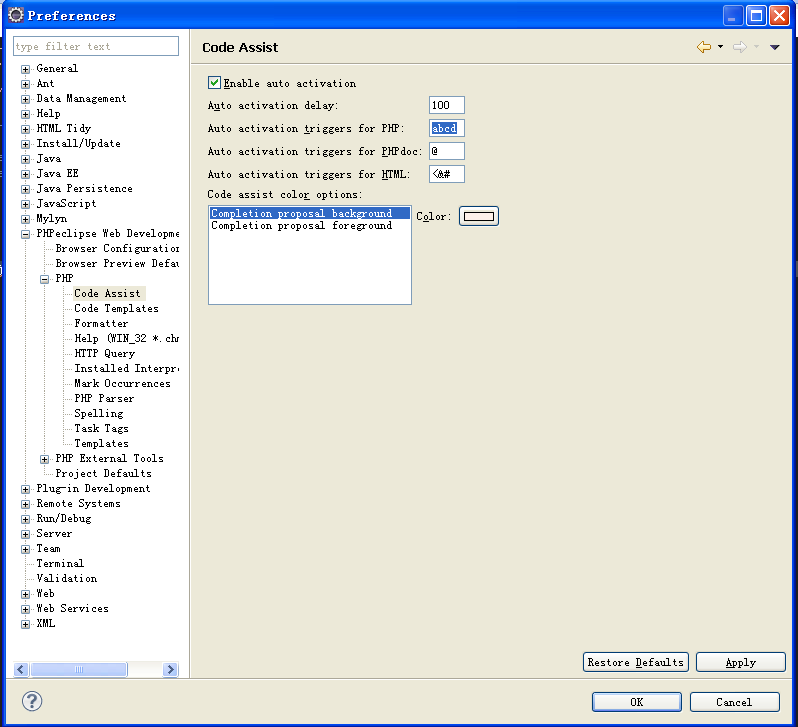Open the Color swatch picker
Screen dimensions: 798x727
[478, 216]
